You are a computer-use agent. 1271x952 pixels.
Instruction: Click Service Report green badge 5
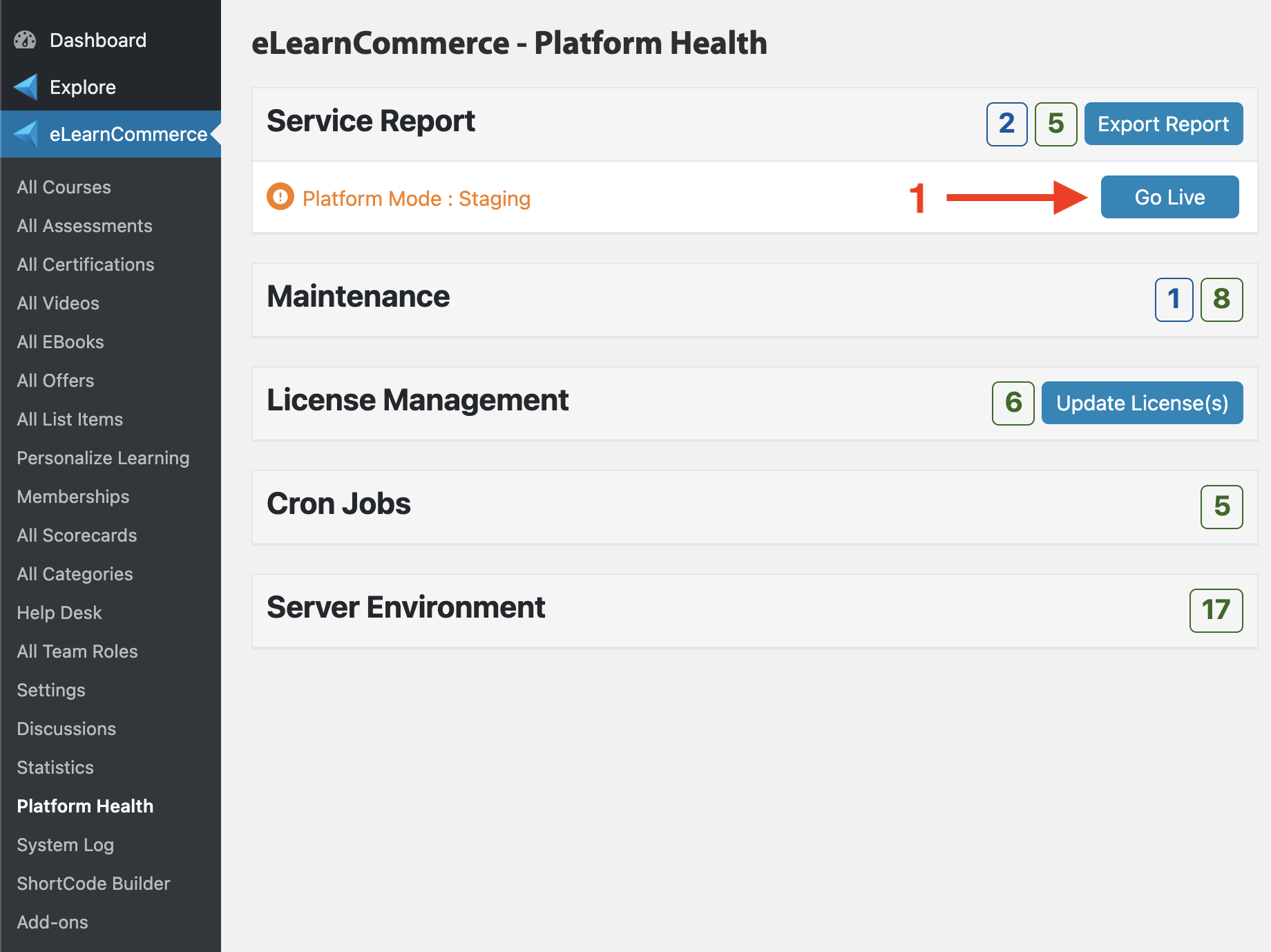pyautogui.click(x=1056, y=124)
